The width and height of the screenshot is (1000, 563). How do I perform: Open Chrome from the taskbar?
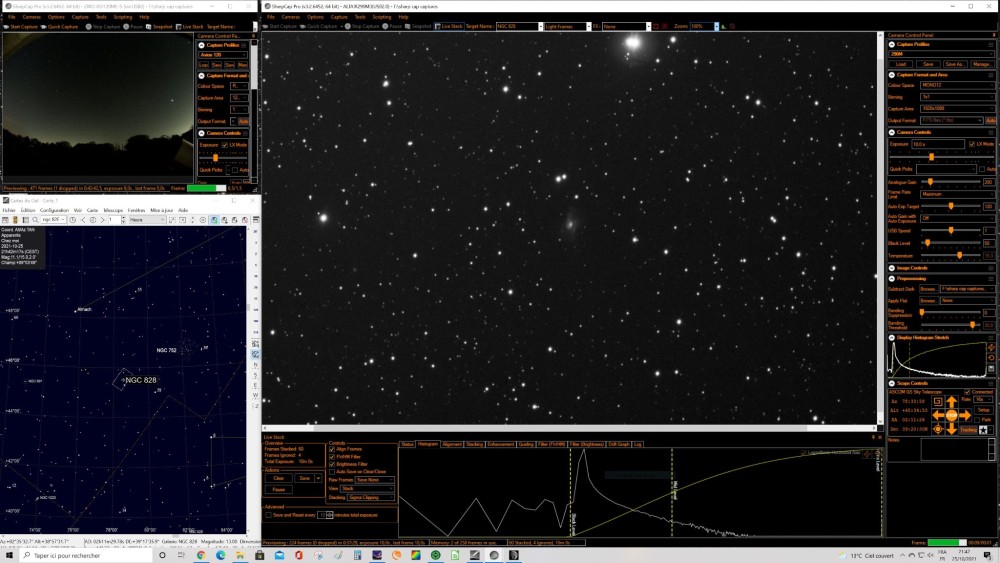click(201, 555)
